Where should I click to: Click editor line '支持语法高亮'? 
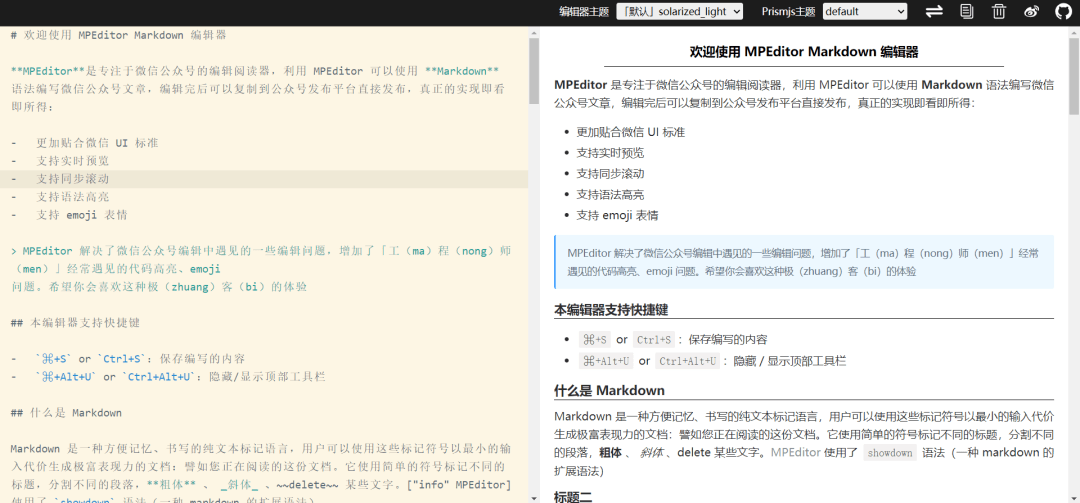coord(60,196)
